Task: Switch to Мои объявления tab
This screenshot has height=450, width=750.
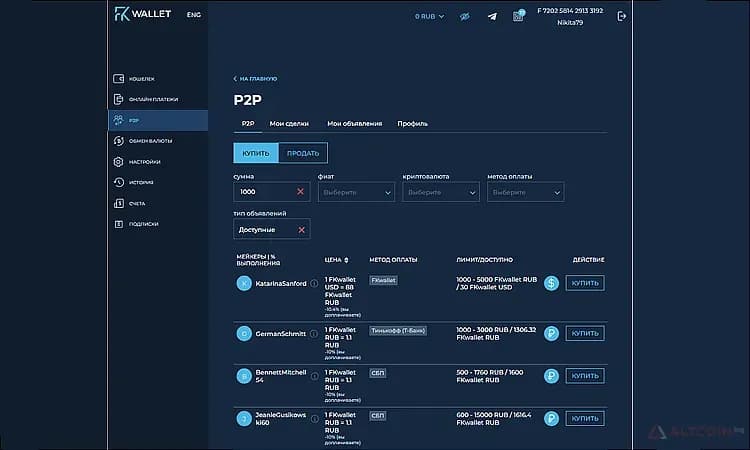Action: coord(354,123)
